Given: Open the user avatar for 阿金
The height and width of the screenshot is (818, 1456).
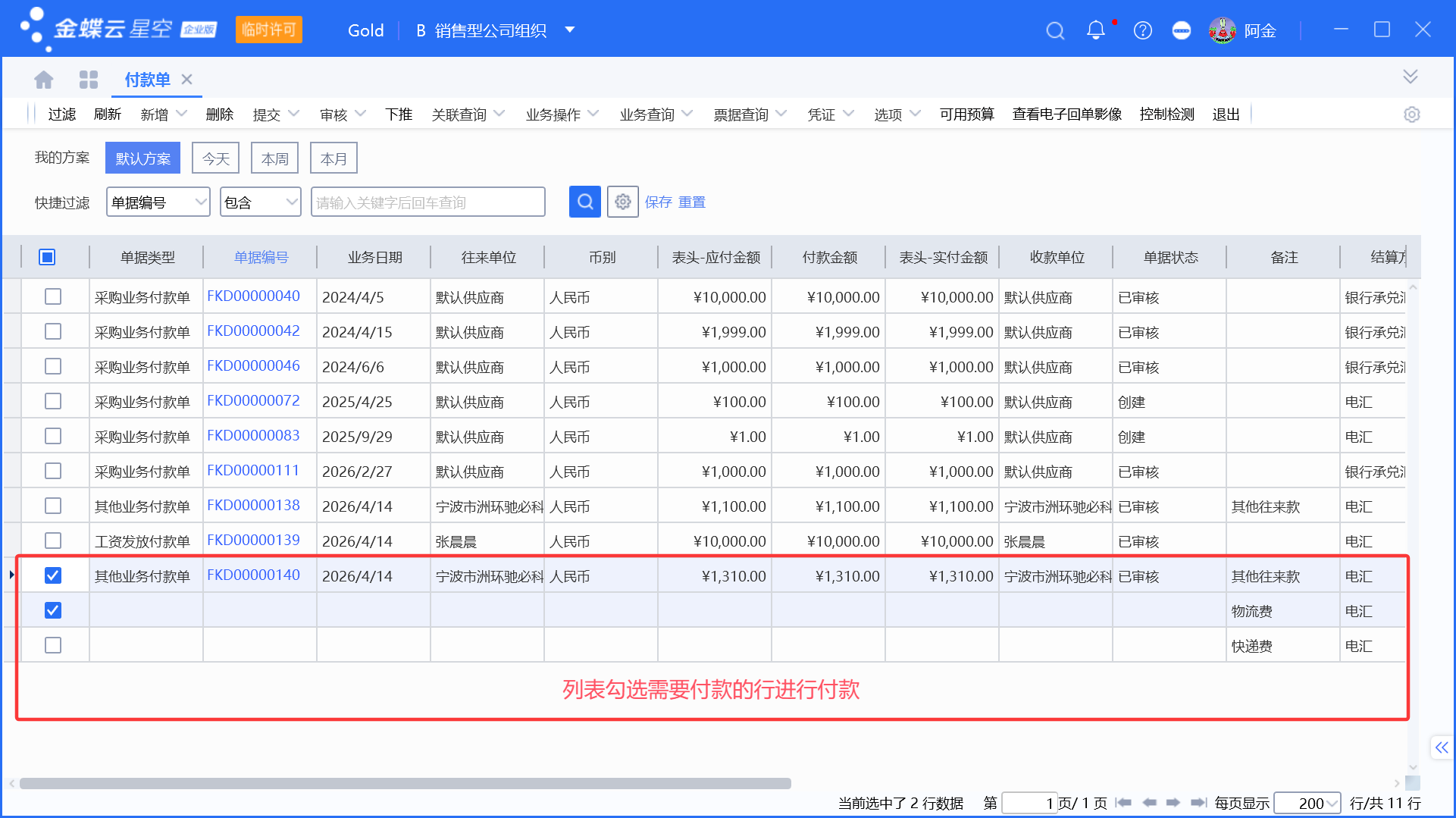Looking at the screenshot, I should [x=1222, y=30].
